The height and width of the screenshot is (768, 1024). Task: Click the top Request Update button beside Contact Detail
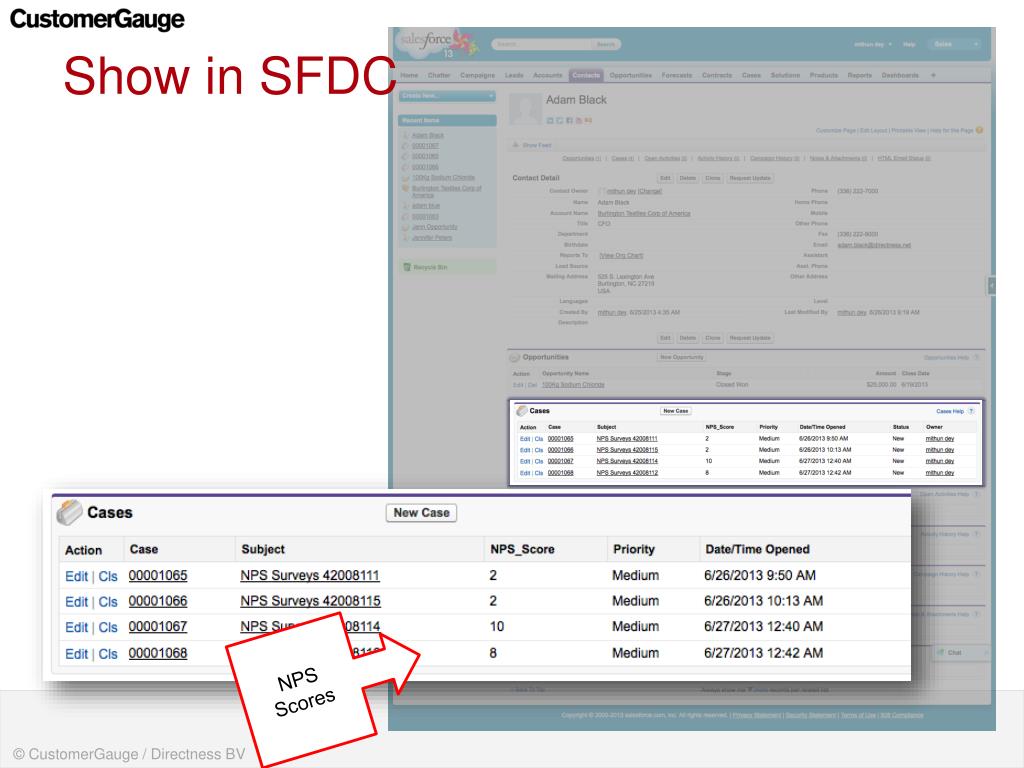click(750, 178)
